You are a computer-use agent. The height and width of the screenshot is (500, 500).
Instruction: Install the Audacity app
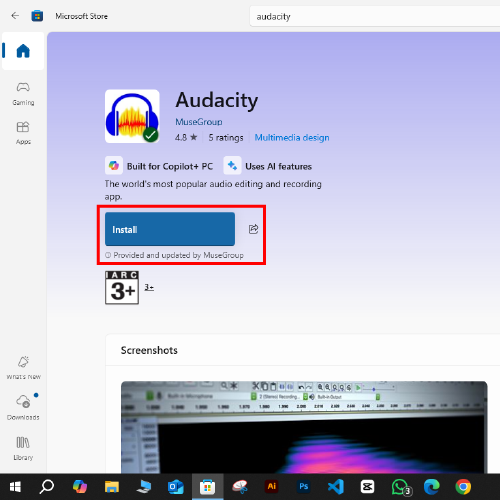click(x=170, y=229)
